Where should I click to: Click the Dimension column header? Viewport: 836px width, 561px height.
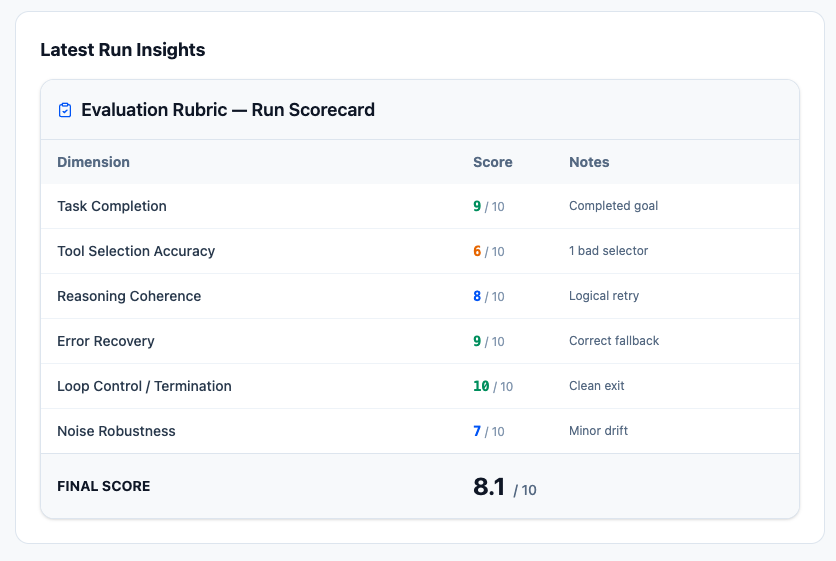[x=93, y=162]
